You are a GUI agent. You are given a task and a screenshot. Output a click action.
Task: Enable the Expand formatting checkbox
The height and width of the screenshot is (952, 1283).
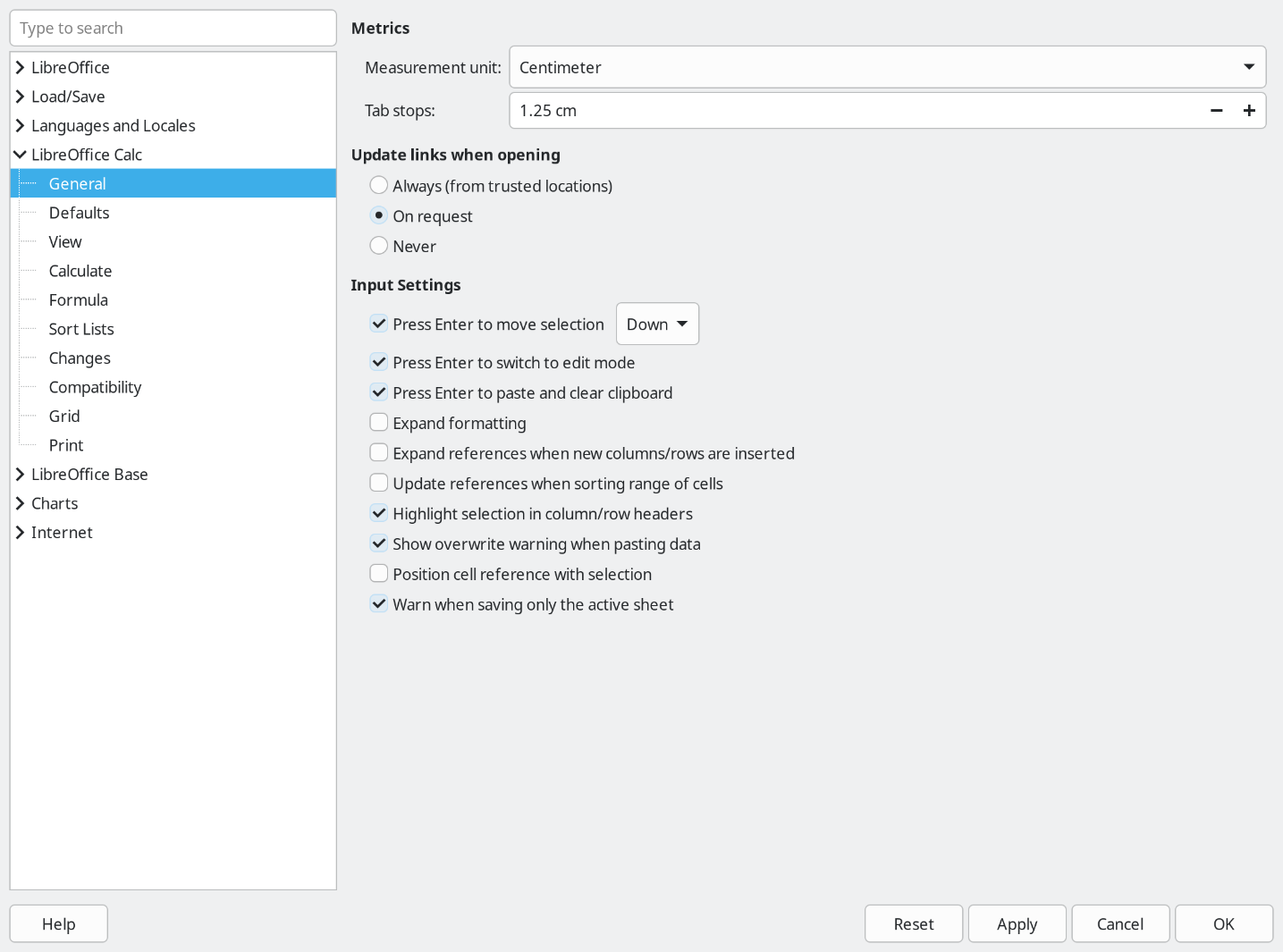(379, 423)
